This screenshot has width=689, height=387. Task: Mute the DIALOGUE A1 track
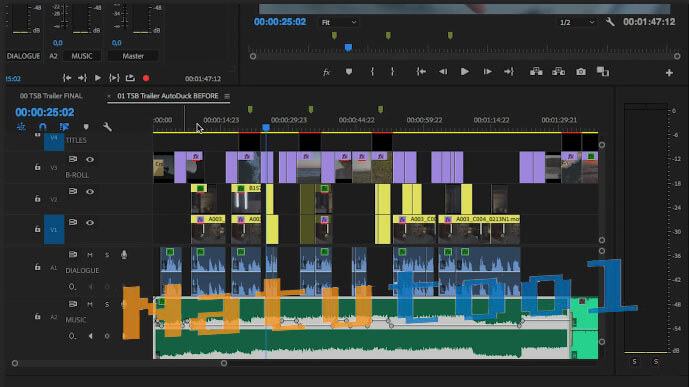[x=90, y=255]
